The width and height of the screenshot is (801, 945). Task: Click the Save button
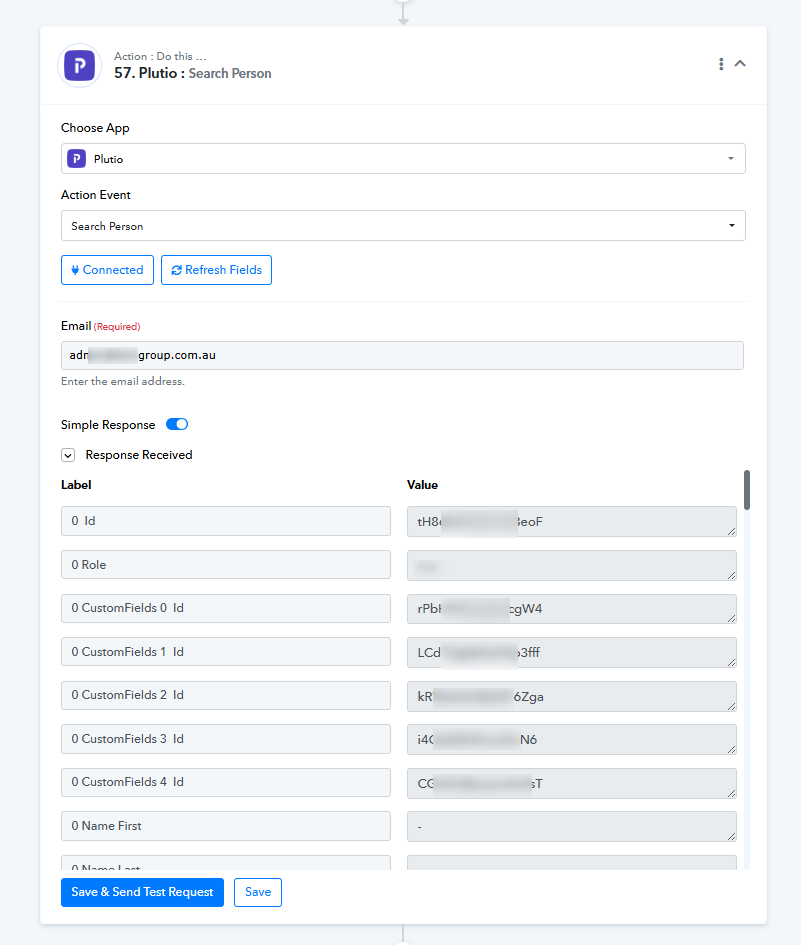(258, 892)
